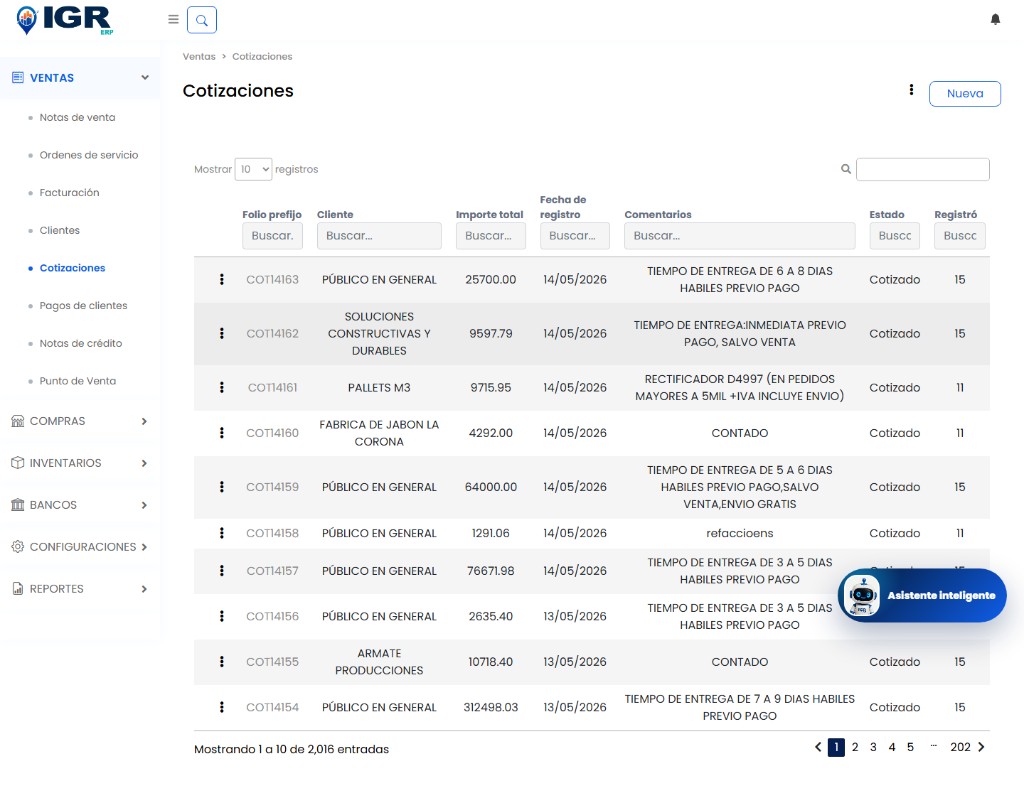This screenshot has width=1024, height=798.
Task: Click the Inventarios box icon
Action: (x=18, y=463)
